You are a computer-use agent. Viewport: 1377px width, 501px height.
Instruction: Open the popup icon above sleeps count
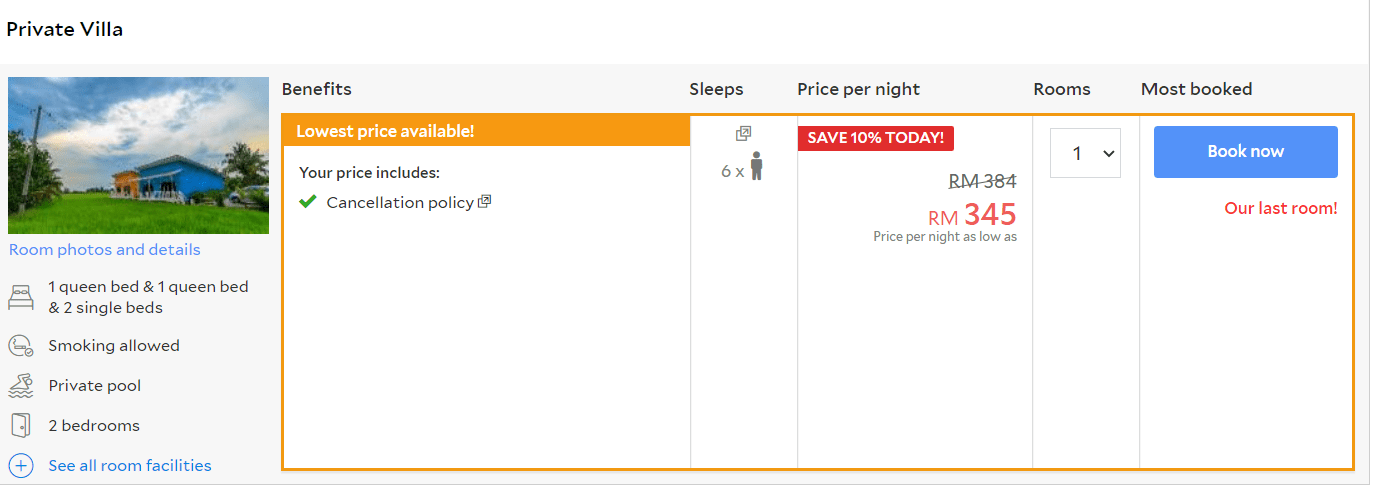[x=743, y=133]
